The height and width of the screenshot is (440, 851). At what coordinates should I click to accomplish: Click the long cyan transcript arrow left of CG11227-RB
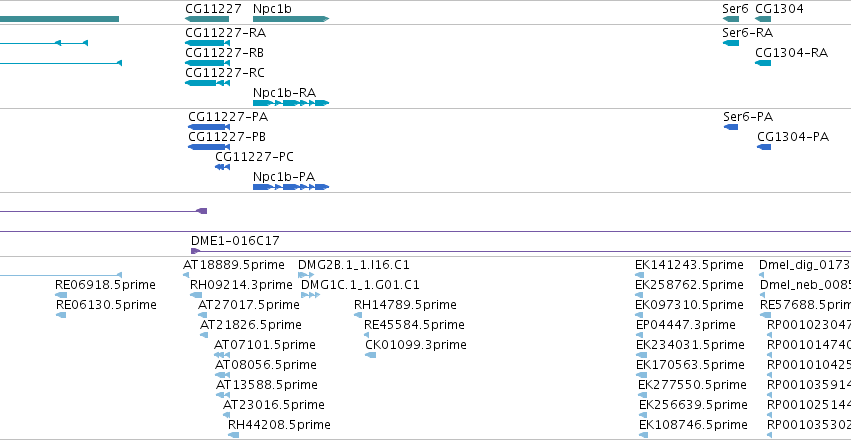coord(61,63)
